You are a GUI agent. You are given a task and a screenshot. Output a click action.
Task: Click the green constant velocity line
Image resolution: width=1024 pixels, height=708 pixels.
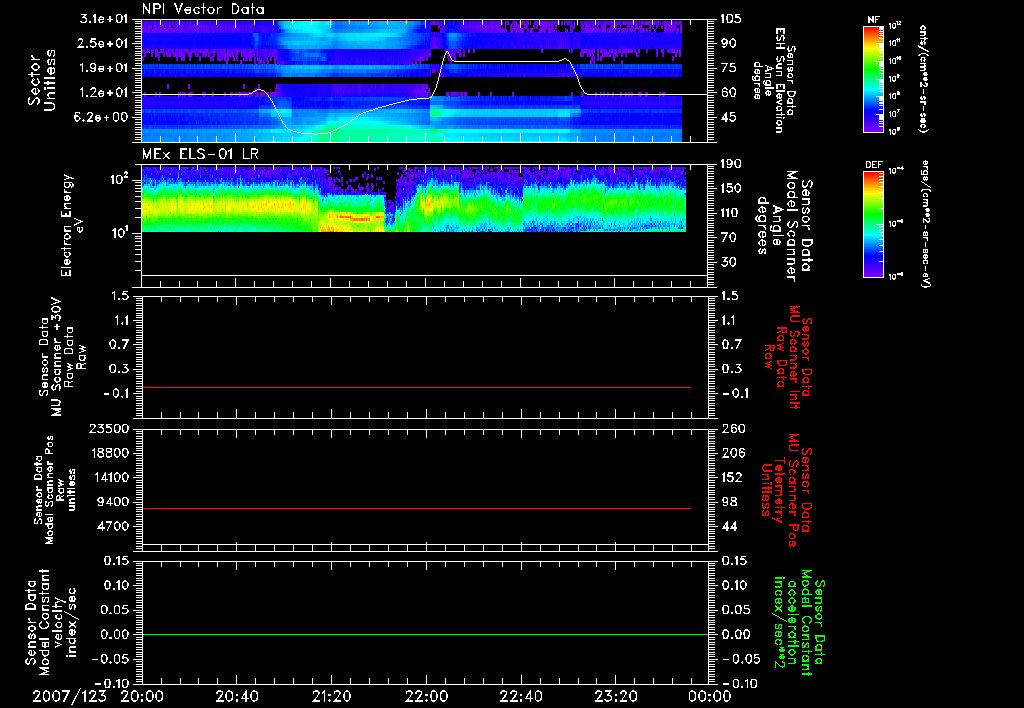click(416, 635)
